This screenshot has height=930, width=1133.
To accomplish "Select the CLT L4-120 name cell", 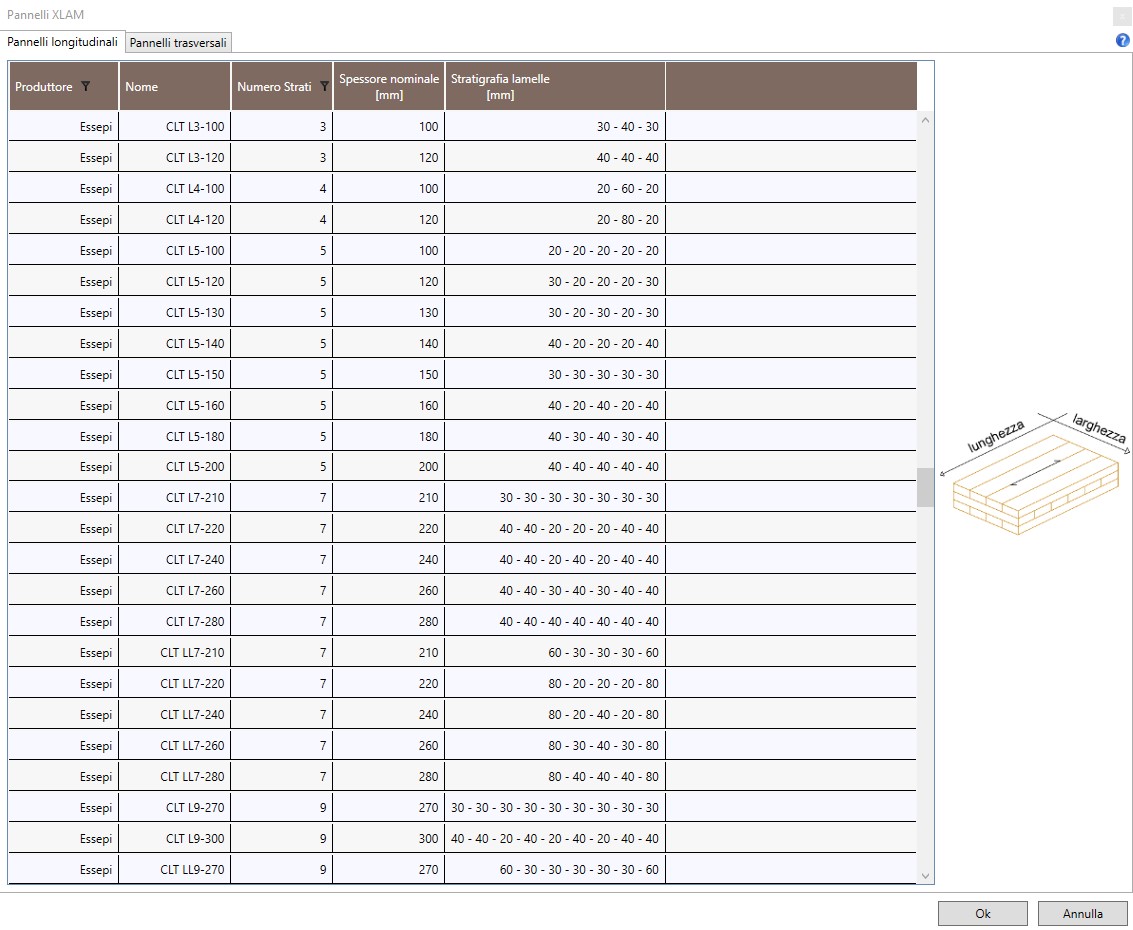I will click(175, 220).
